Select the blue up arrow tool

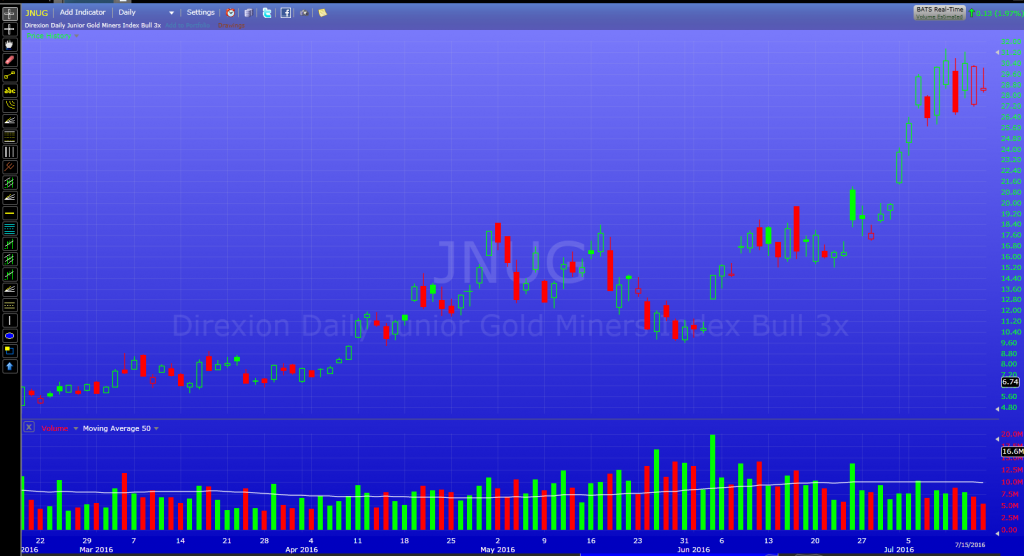pyautogui.click(x=9, y=367)
